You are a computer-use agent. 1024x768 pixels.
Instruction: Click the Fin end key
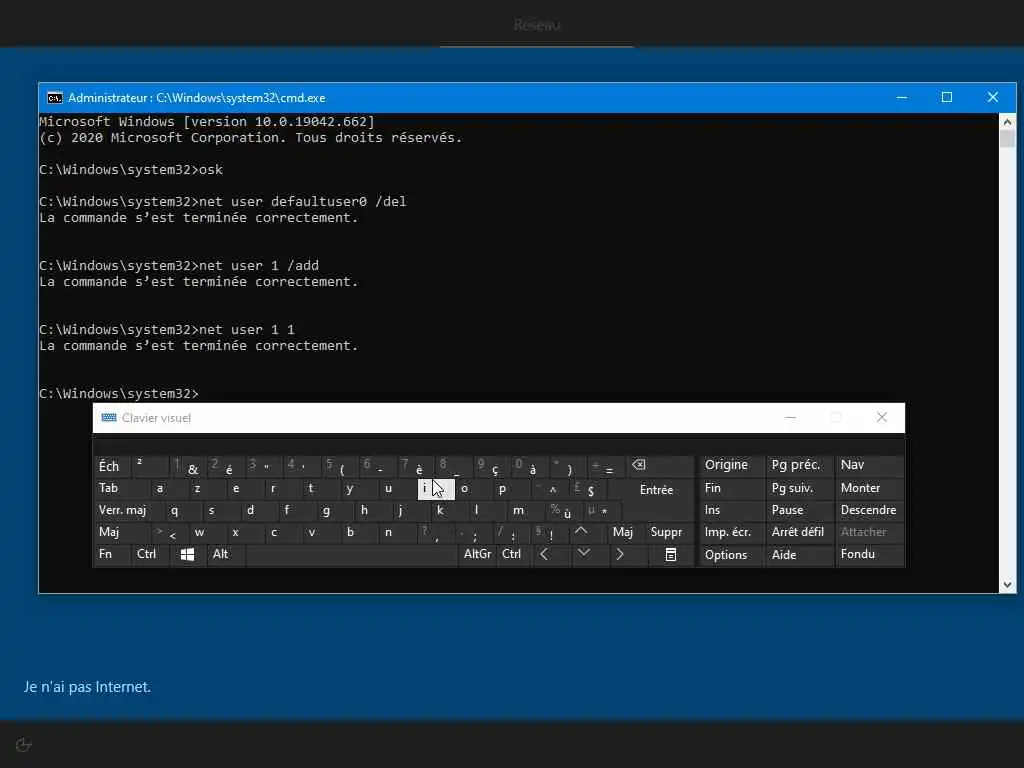730,488
